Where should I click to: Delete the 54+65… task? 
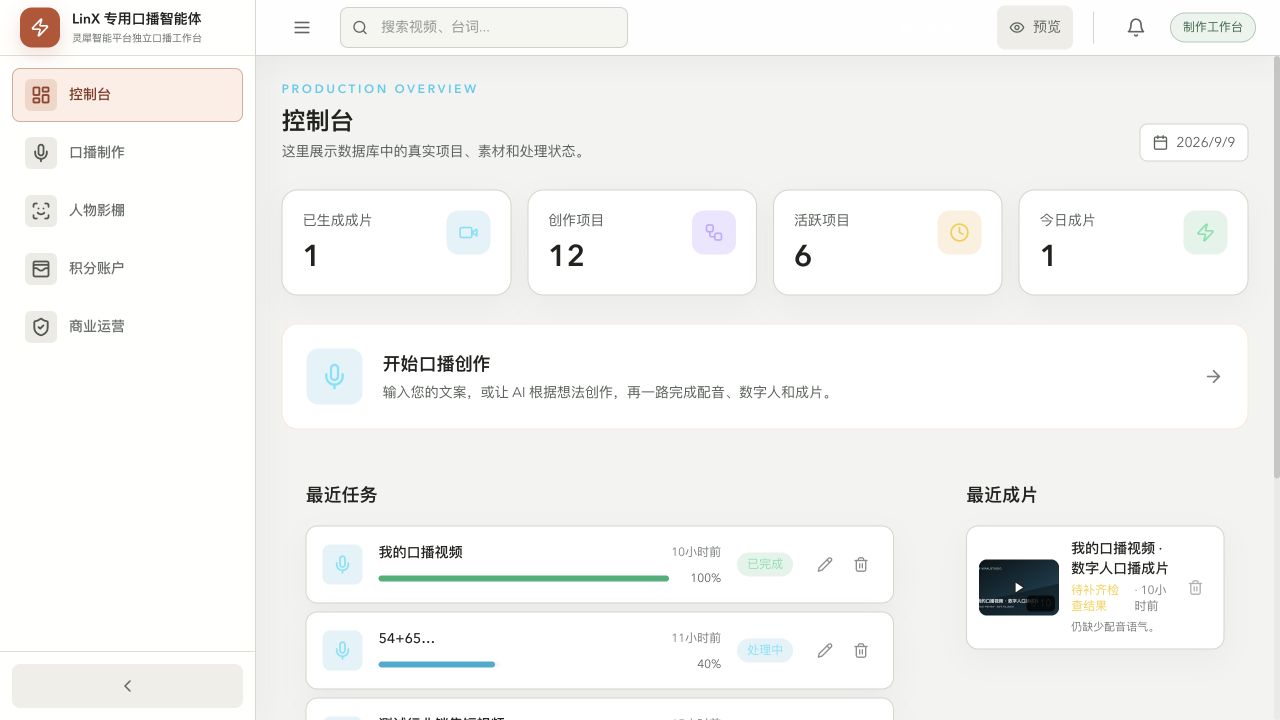point(861,650)
